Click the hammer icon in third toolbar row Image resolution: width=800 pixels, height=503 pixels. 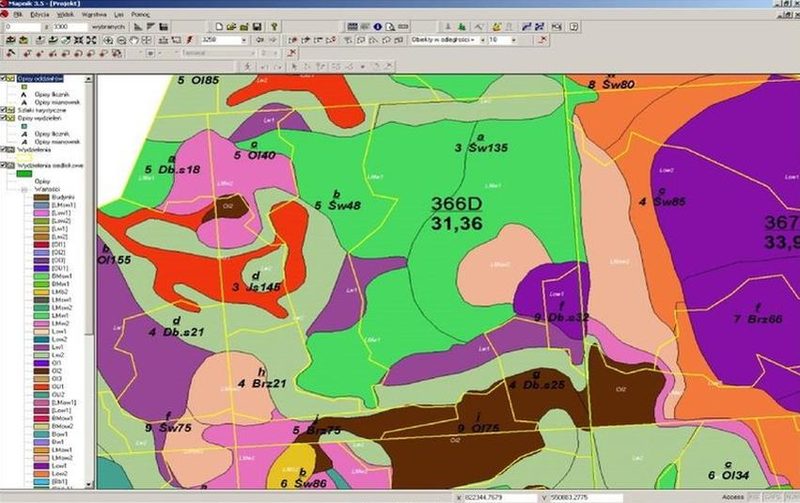(x=11, y=53)
